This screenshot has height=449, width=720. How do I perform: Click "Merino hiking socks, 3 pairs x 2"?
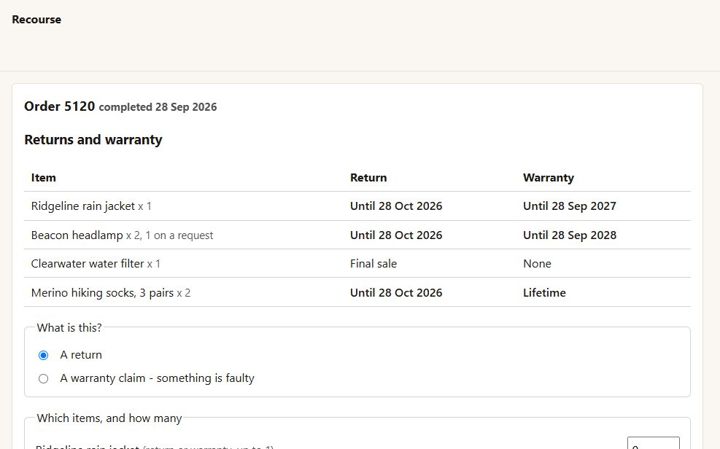pos(111,292)
